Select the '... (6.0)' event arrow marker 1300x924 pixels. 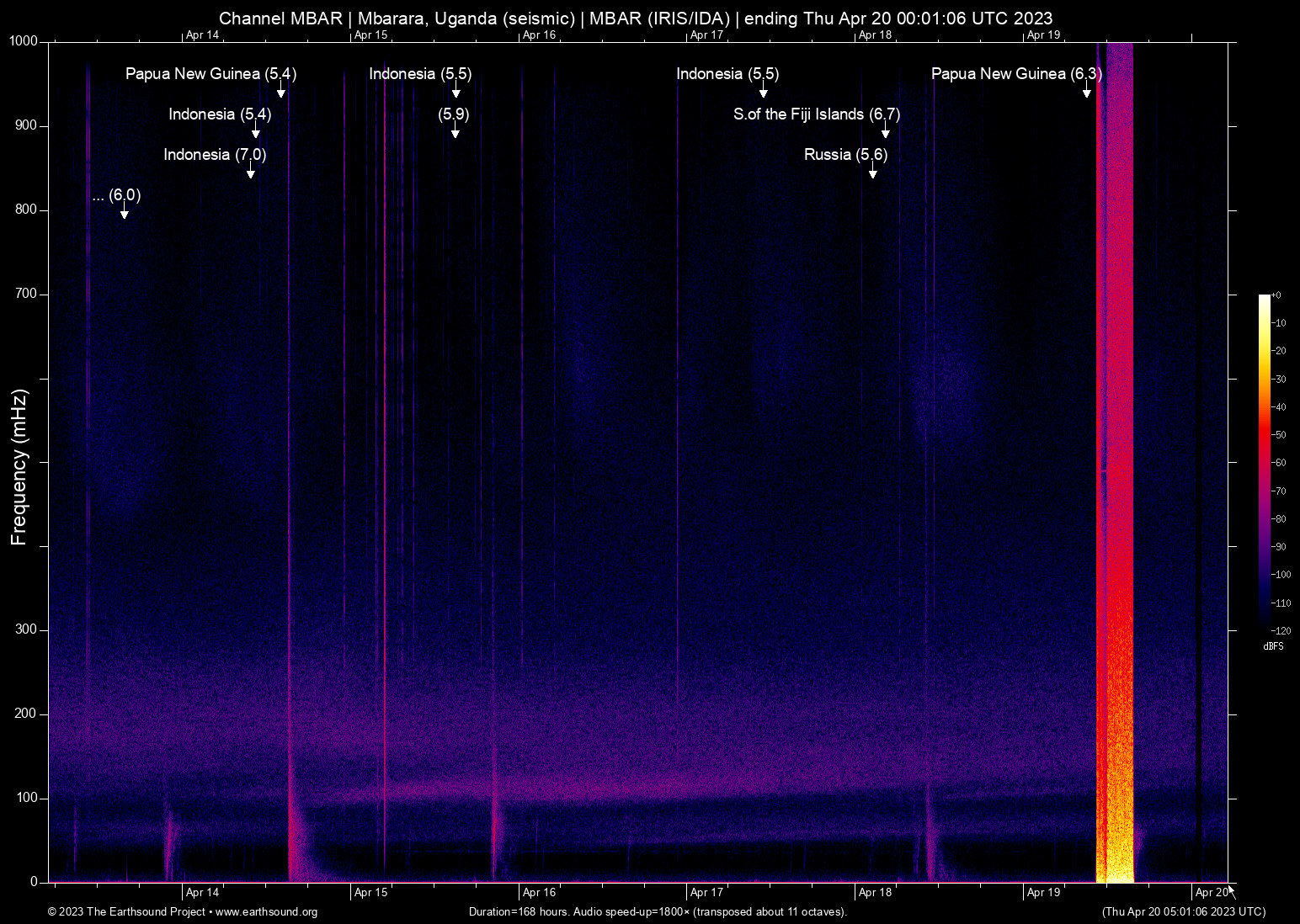coord(125,215)
